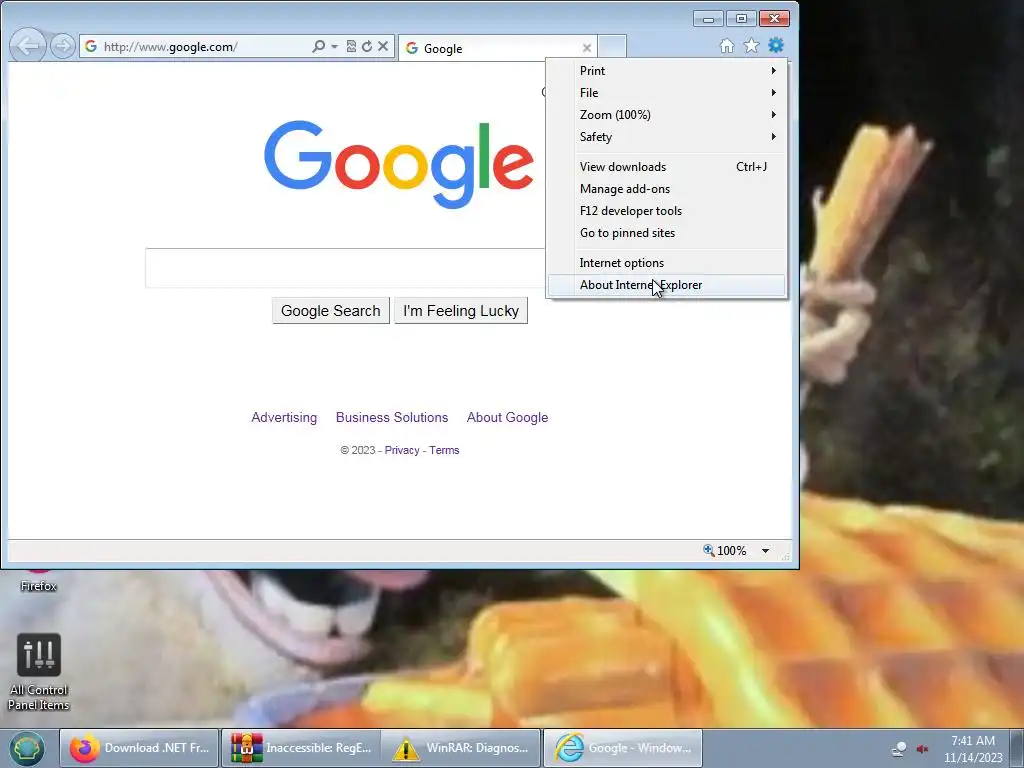This screenshot has width=1024, height=768.
Task: Select About Internet Explorer
Action: click(667, 285)
